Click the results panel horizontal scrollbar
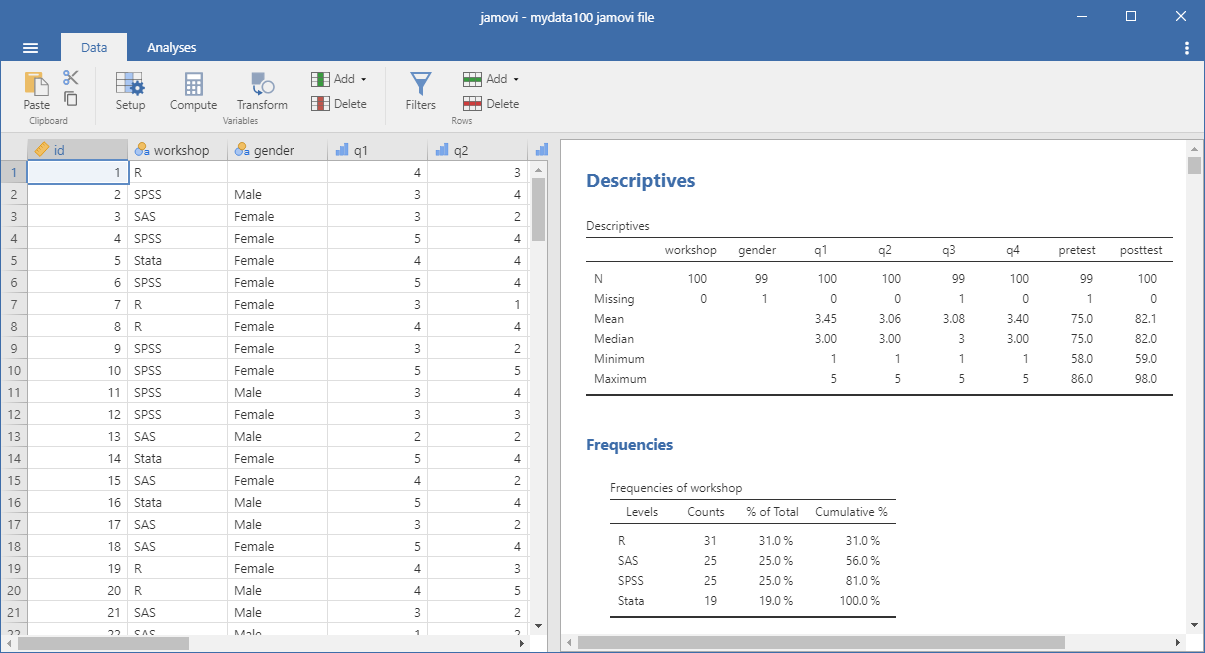 click(820, 642)
